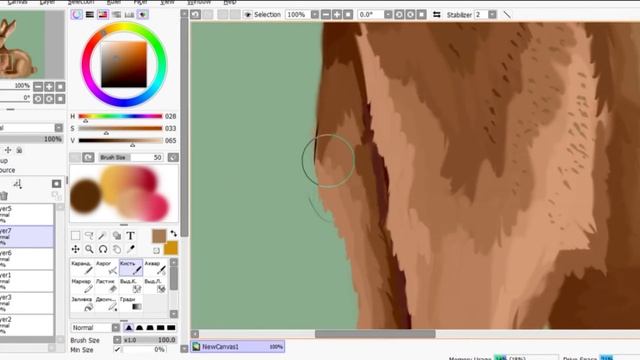Image resolution: width=640 pixels, height=360 pixels.
Task: Select the Zoom magnifier tool
Action: coord(89,249)
